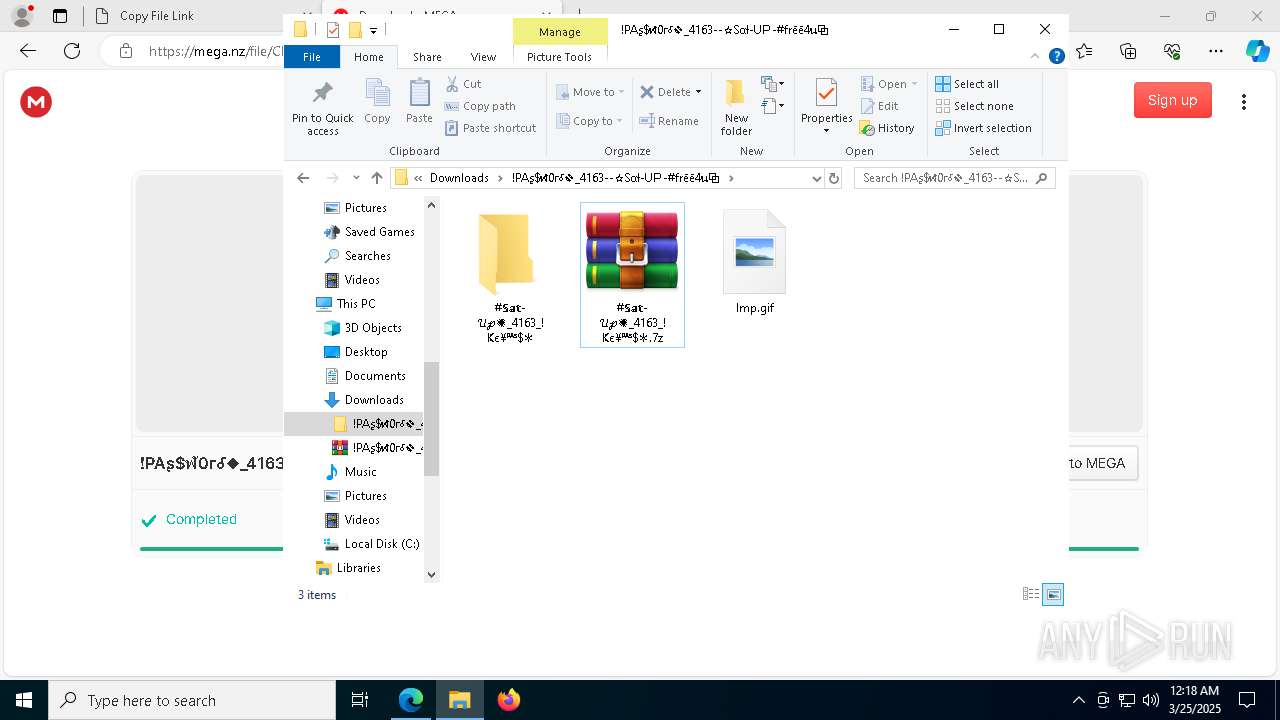Click Select all in ribbon
The width and height of the screenshot is (1280, 720).
[967, 84]
